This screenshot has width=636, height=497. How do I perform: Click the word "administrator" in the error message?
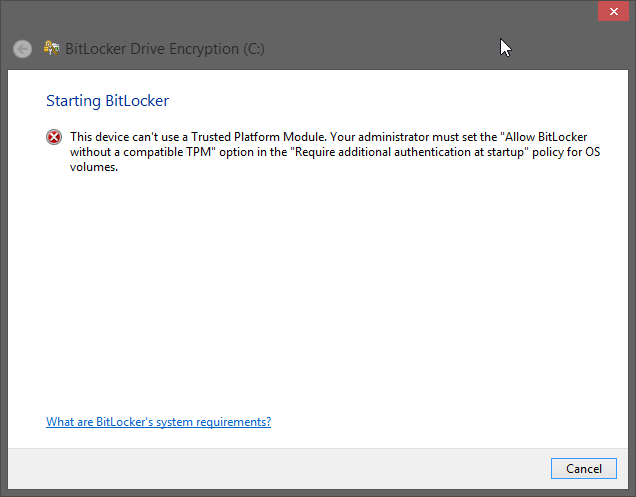(409, 137)
